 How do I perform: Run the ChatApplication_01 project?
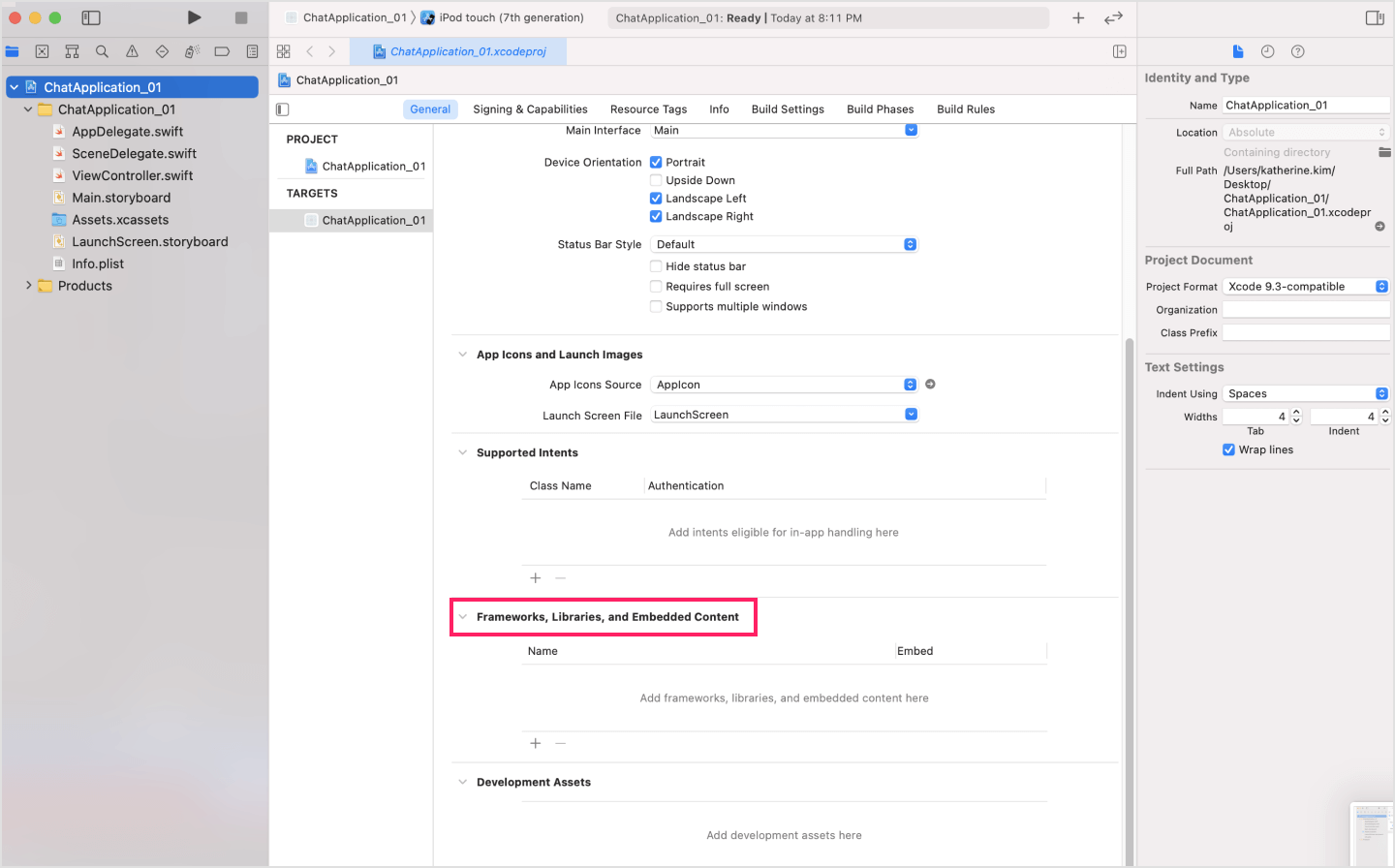click(x=194, y=16)
